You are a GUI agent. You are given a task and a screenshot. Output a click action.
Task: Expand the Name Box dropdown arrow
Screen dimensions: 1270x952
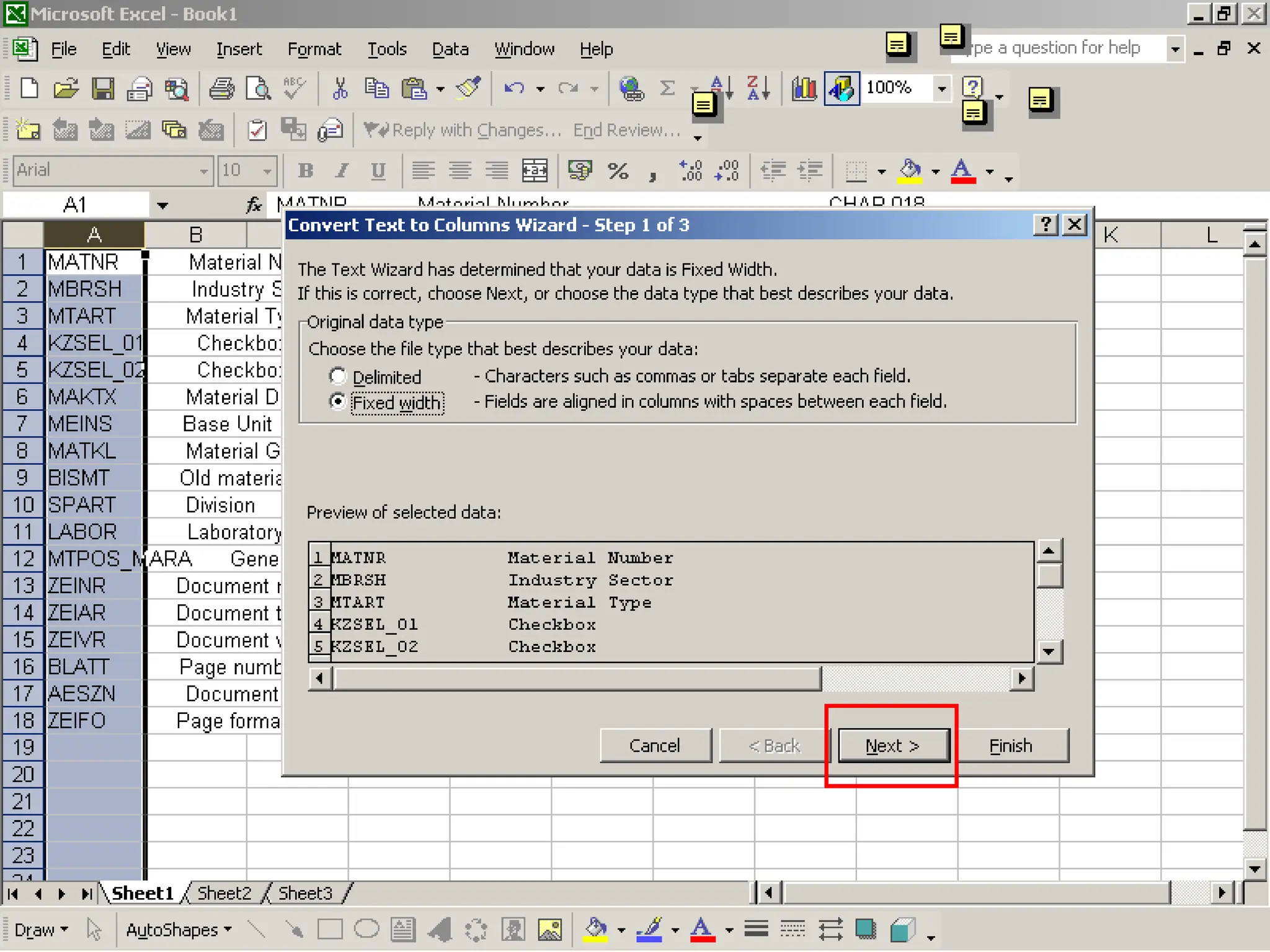click(162, 205)
